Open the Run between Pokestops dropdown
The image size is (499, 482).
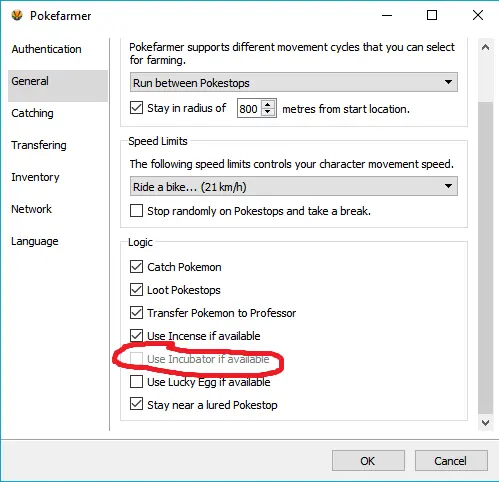point(294,82)
